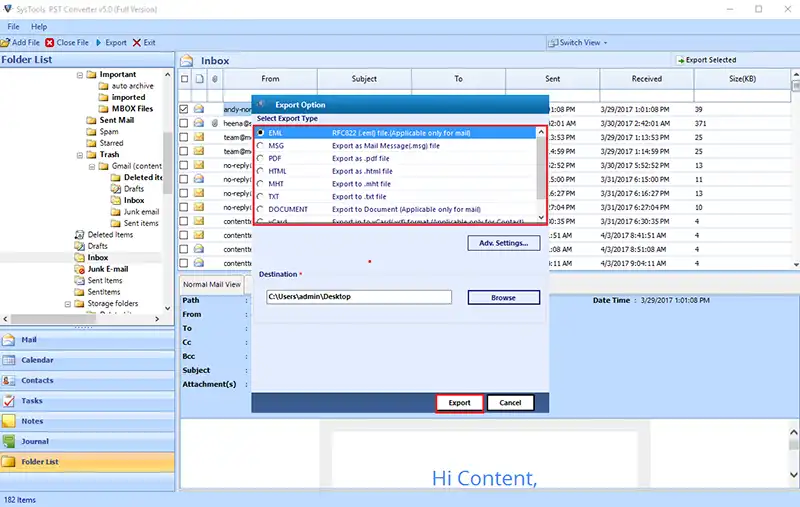
Task: Click the Close File toolbar icon
Action: (49, 43)
